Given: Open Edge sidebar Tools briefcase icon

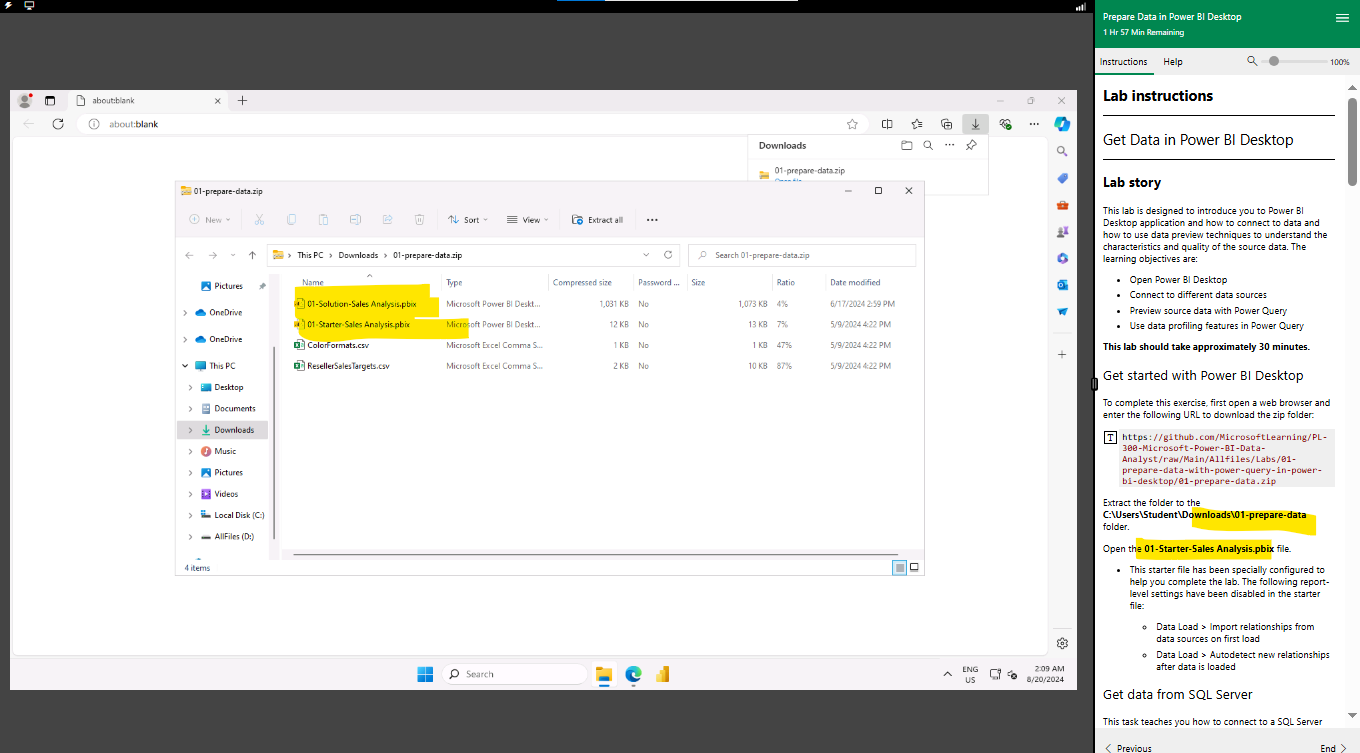Looking at the screenshot, I should 1062,205.
